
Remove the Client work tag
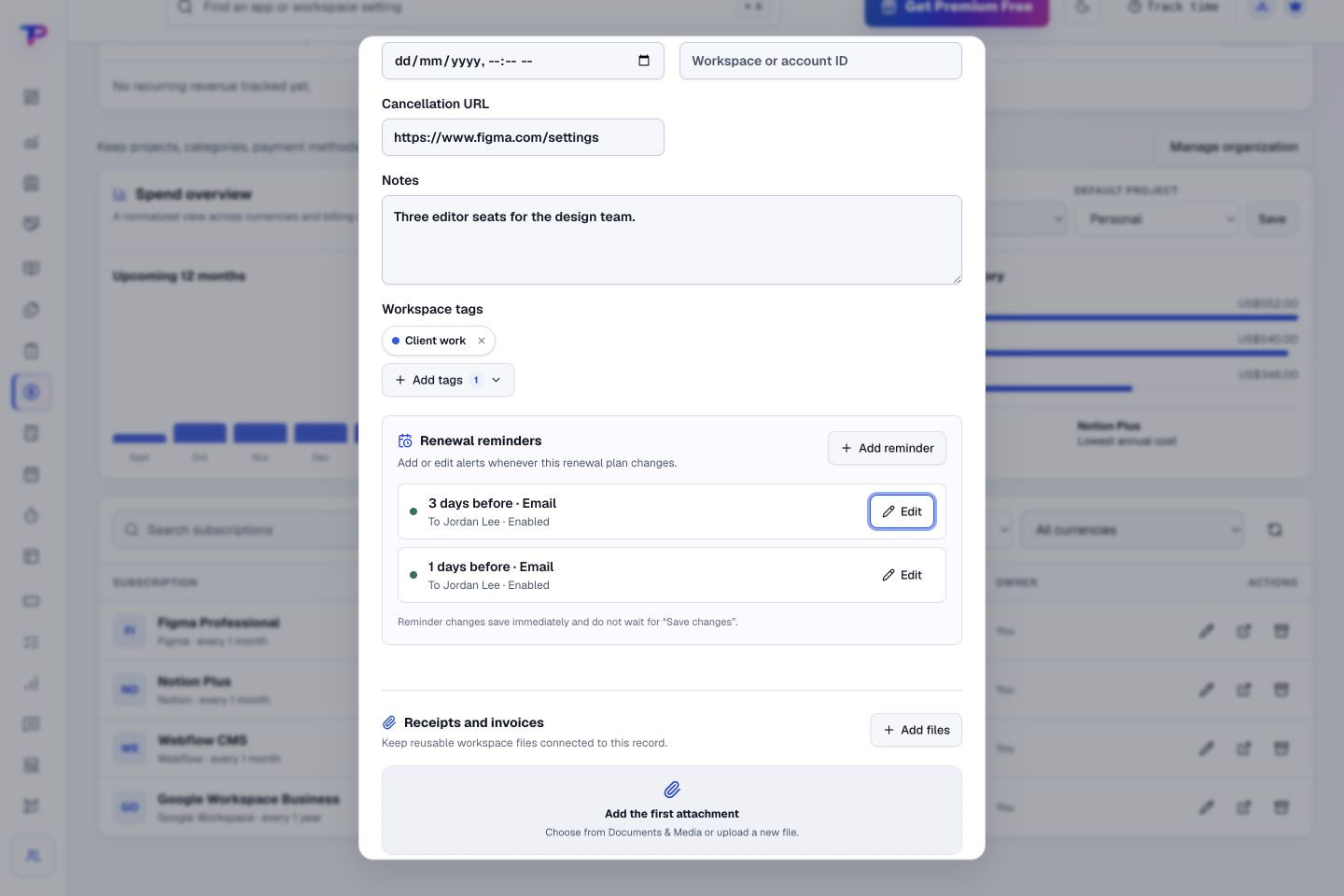[482, 341]
